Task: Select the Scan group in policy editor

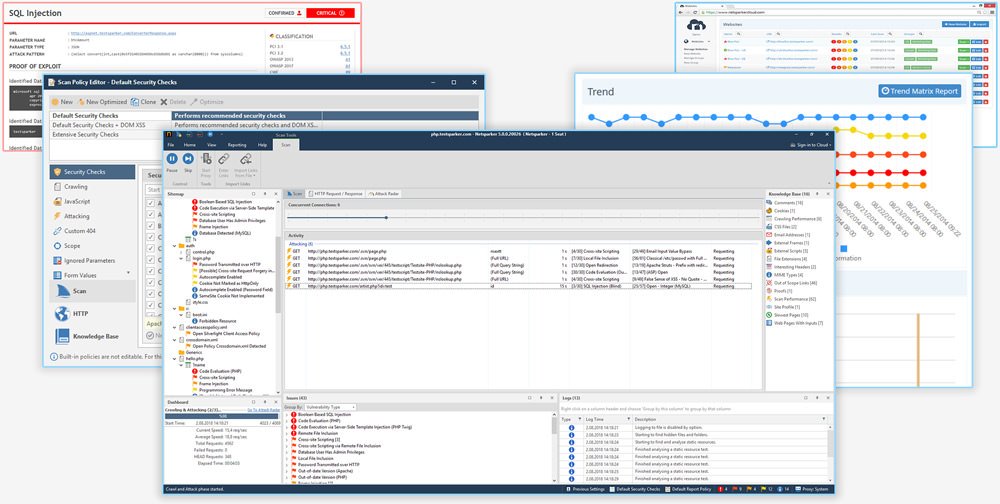Action: click(93, 291)
